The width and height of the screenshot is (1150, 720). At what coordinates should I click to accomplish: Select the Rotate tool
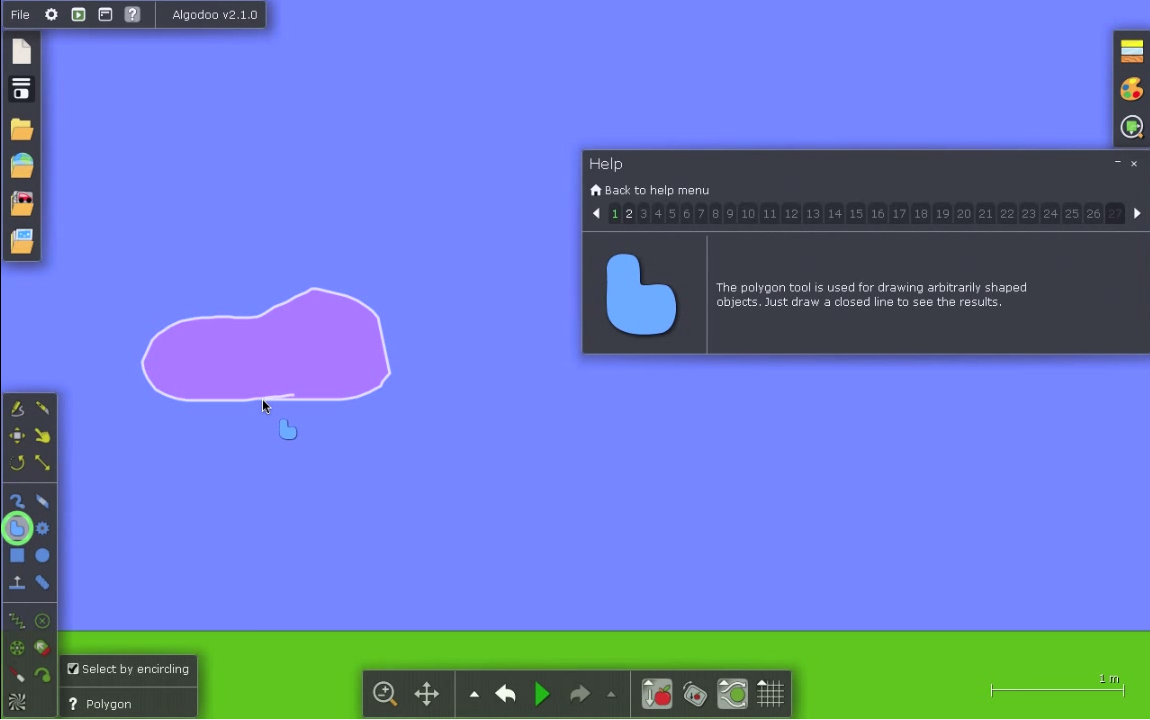tap(17, 463)
